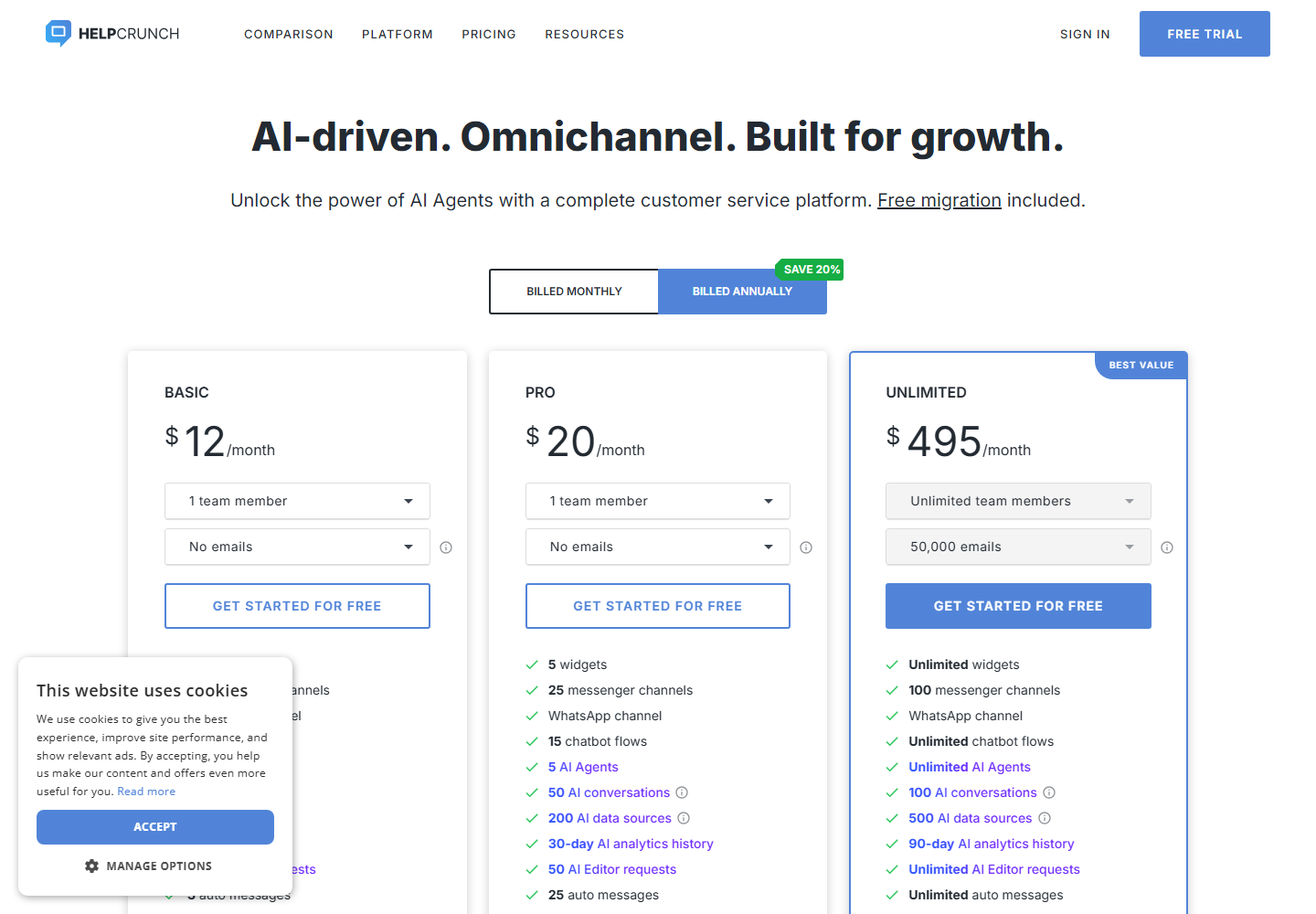Click 50 AI Editor requests in Pro
This screenshot has width=1316, height=914.
(x=612, y=869)
